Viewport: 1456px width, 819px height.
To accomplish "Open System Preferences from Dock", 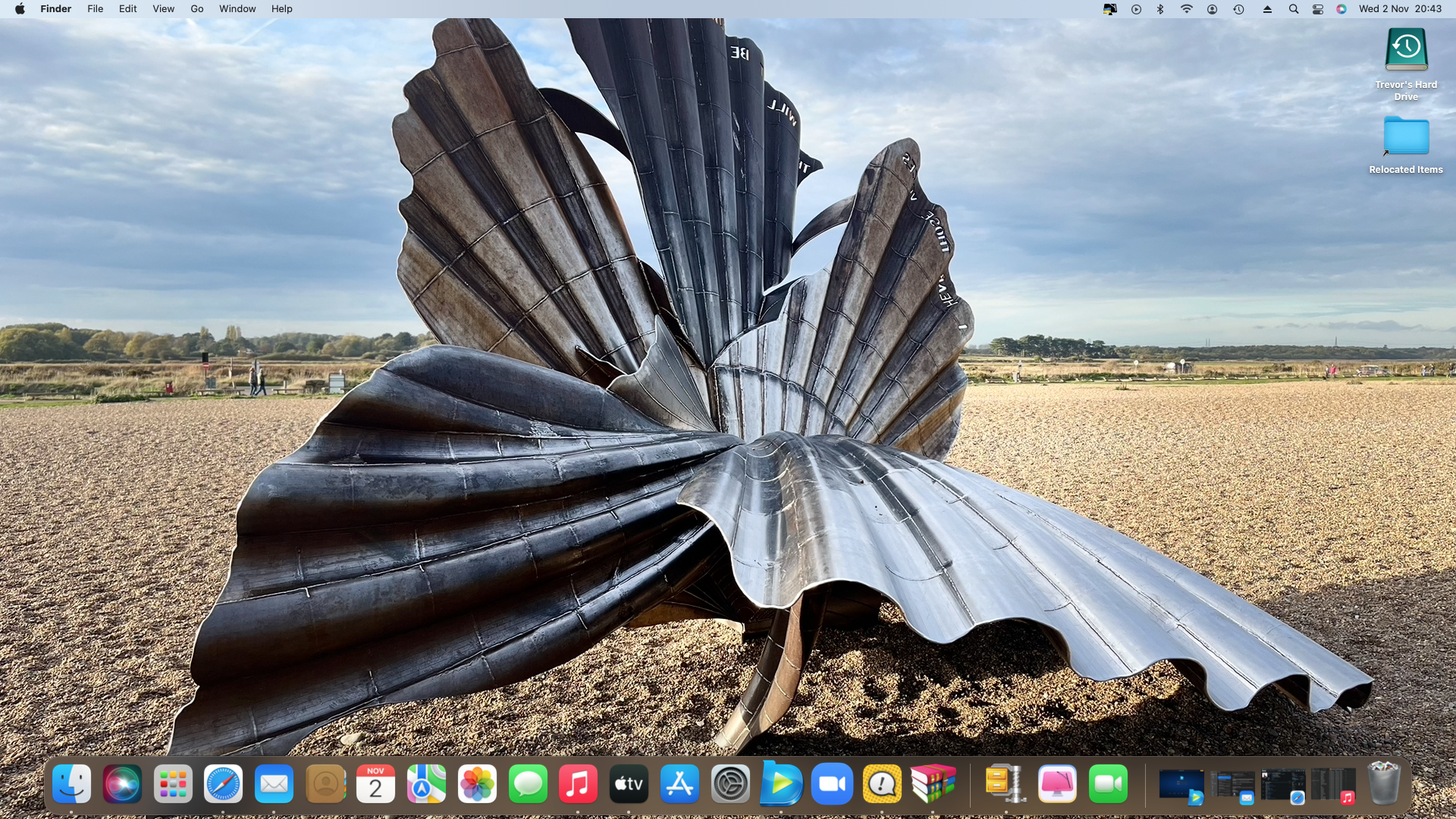I will [x=730, y=783].
